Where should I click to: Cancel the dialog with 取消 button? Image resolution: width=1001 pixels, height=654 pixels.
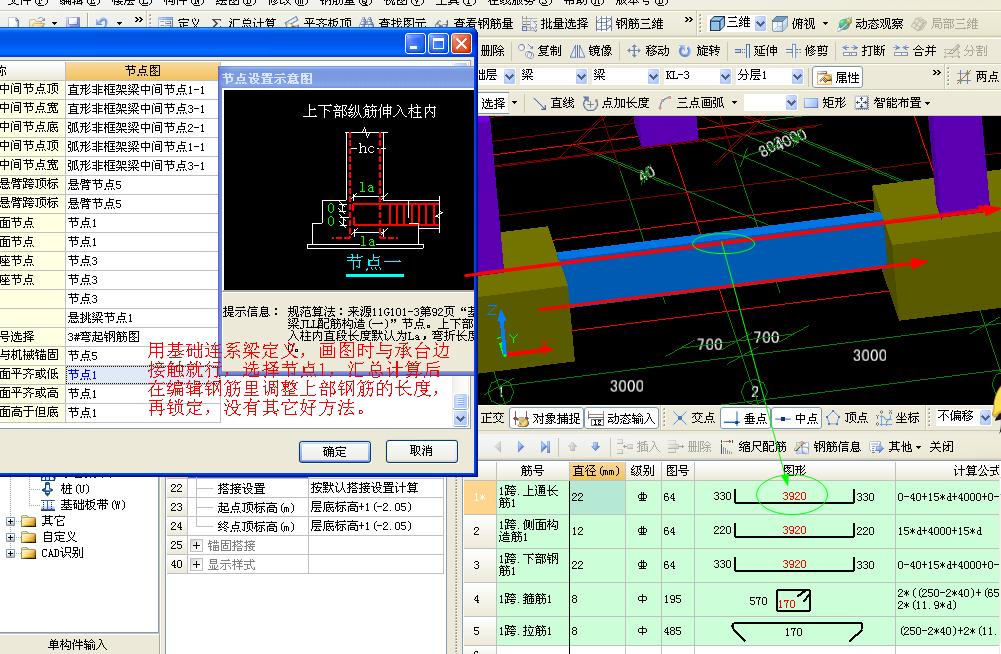pyautogui.click(x=421, y=451)
